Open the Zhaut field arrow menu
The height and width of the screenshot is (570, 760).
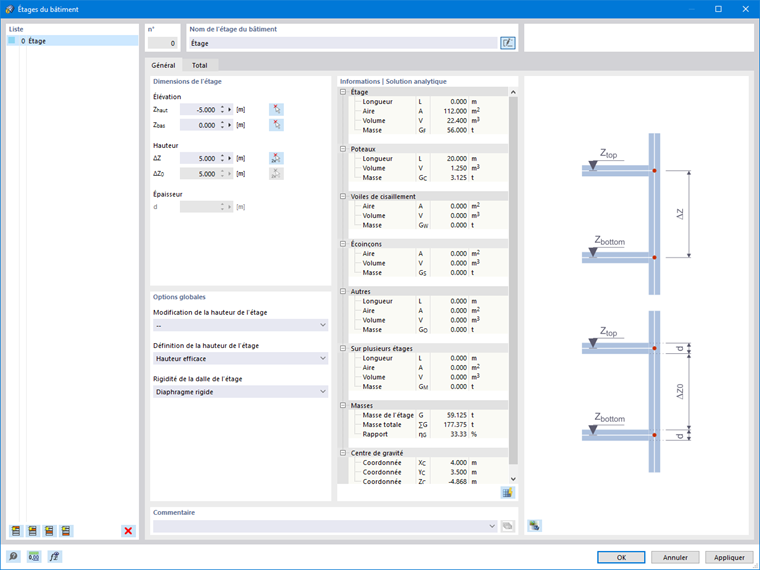230,110
